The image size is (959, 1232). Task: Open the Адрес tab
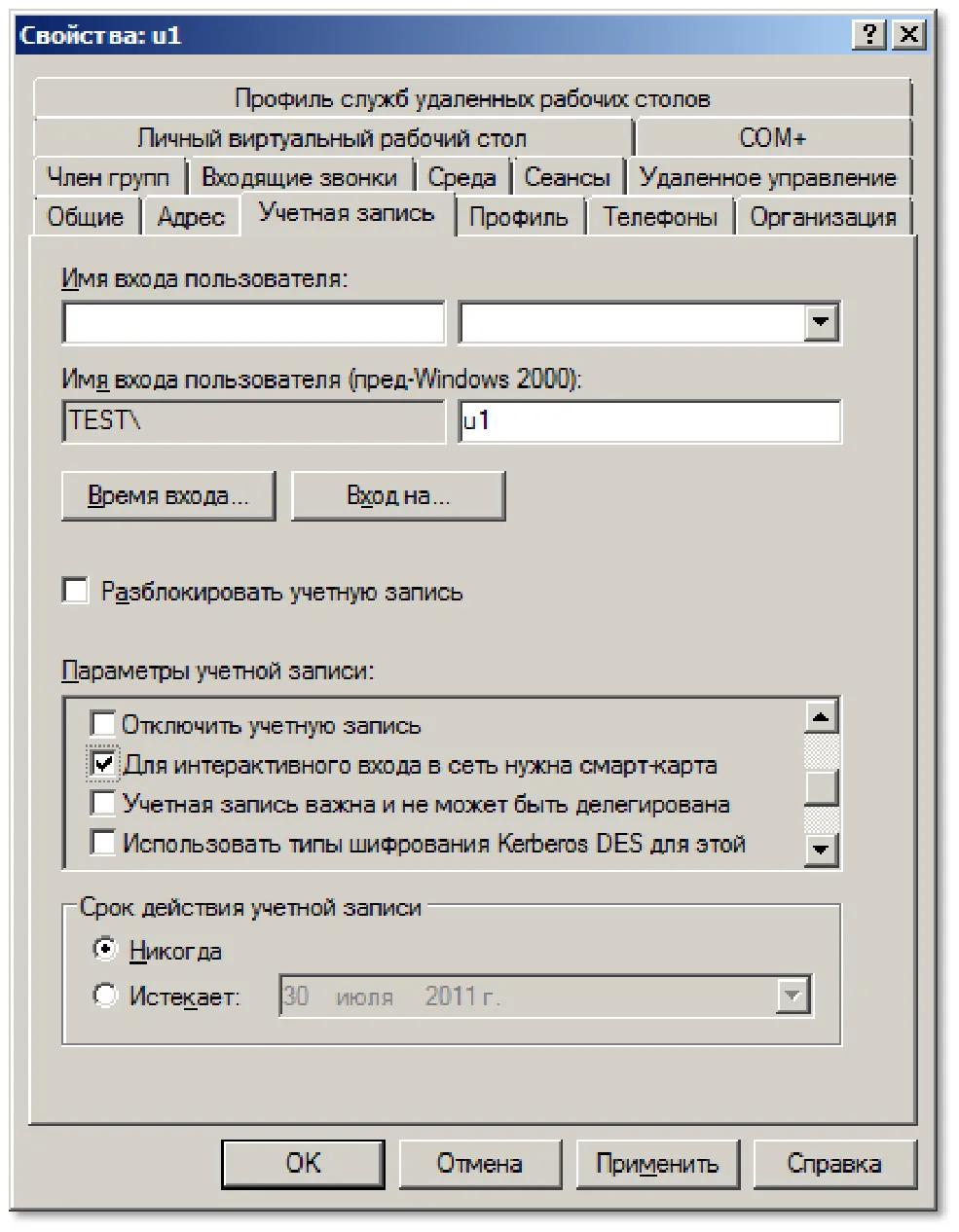[x=191, y=217]
